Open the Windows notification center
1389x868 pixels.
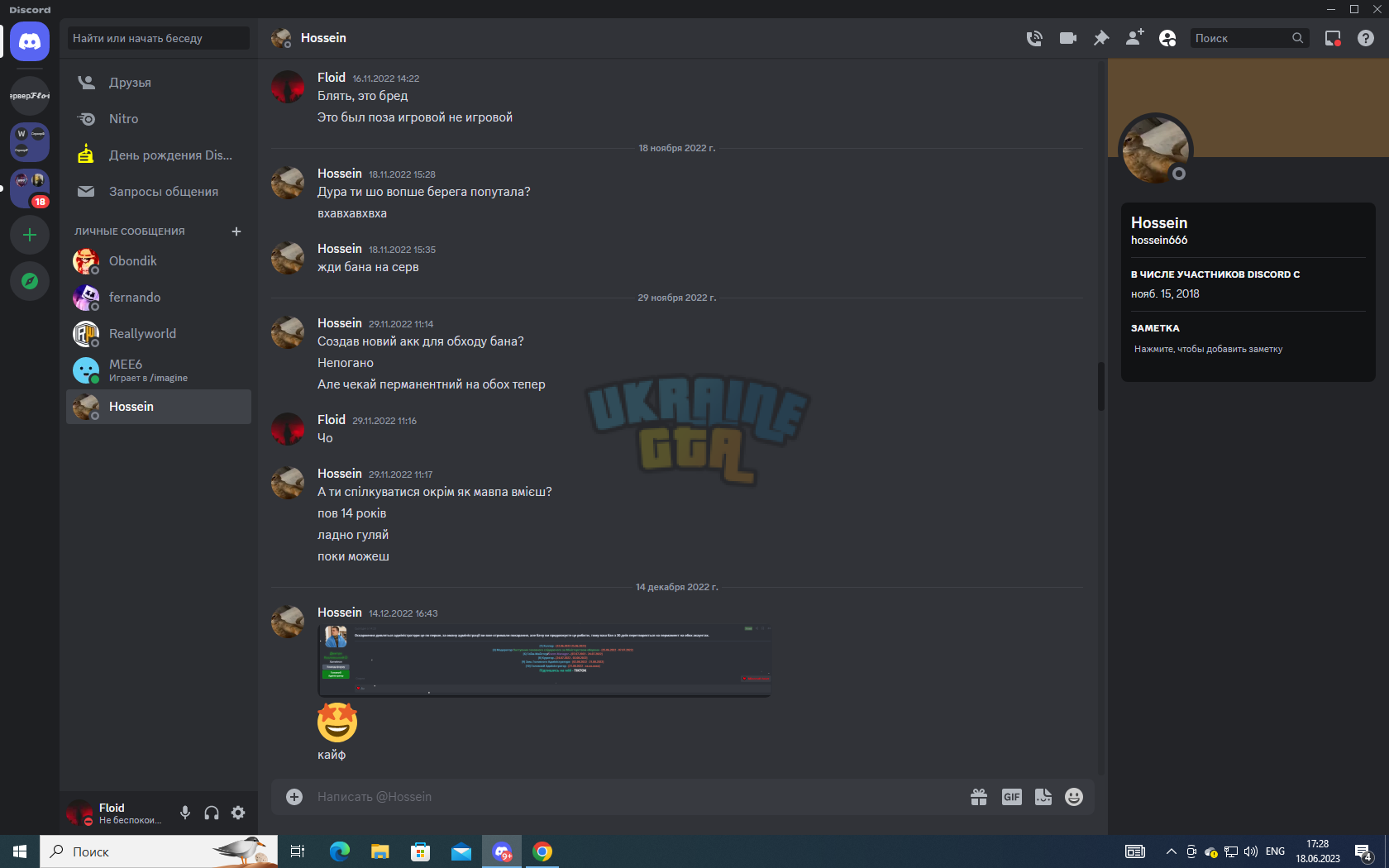[x=1364, y=851]
